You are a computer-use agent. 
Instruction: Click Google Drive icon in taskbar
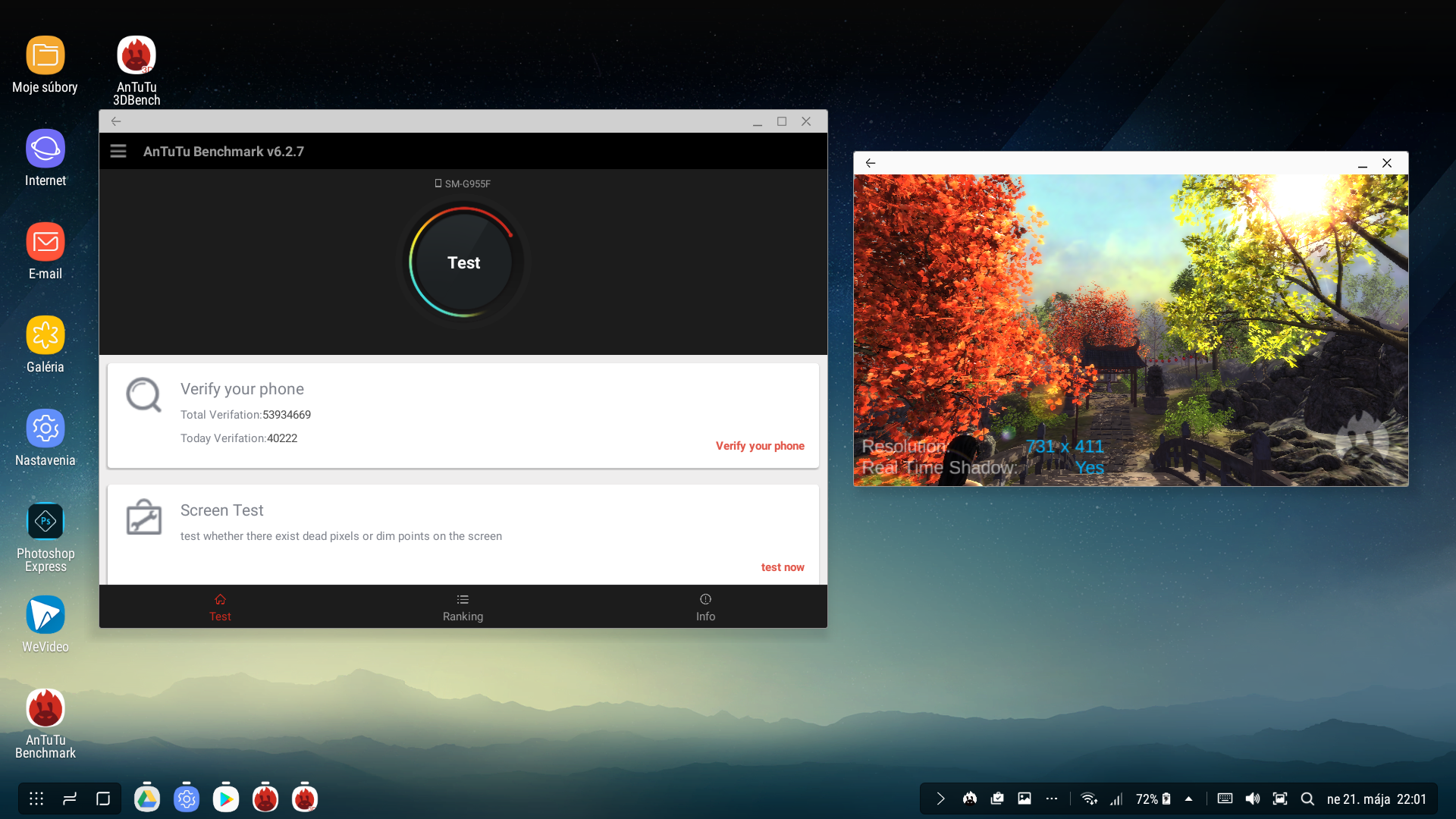coord(147,799)
